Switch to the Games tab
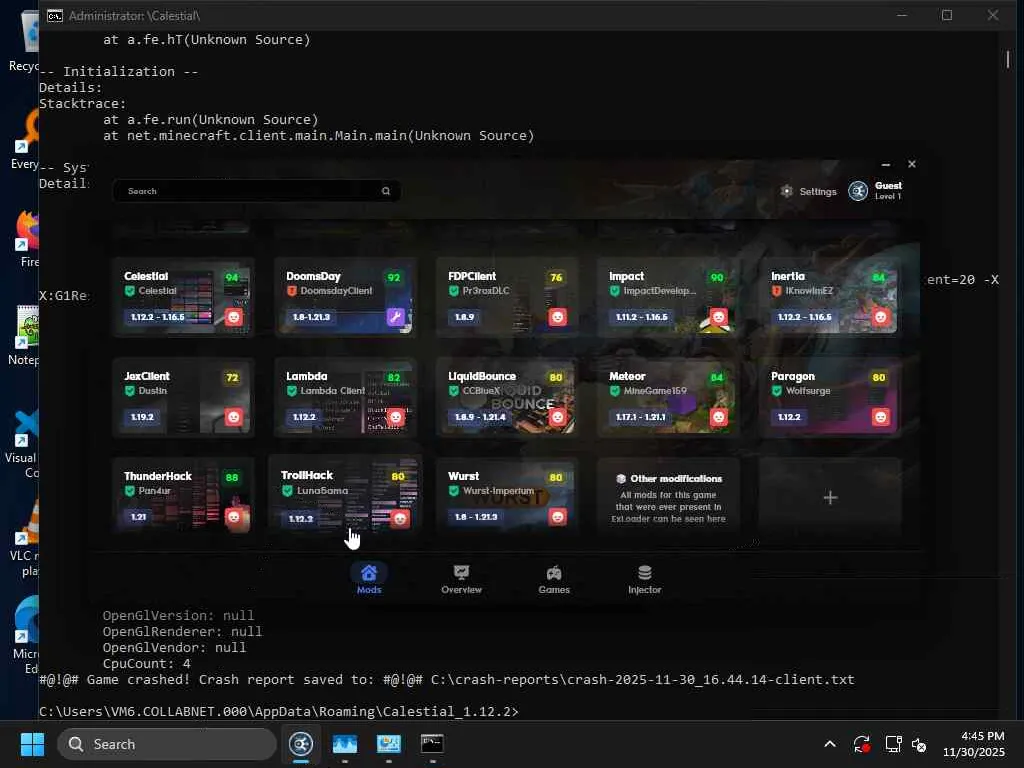 [554, 579]
